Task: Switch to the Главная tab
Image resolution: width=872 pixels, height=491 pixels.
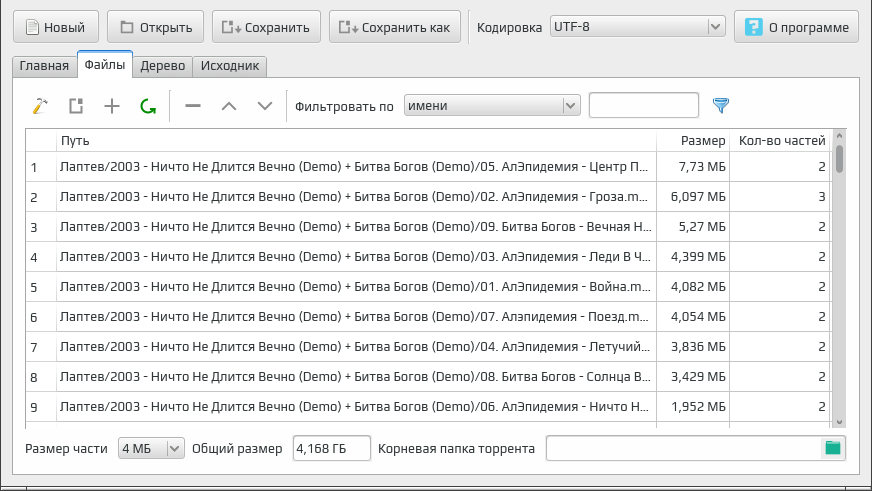Action: [x=44, y=66]
